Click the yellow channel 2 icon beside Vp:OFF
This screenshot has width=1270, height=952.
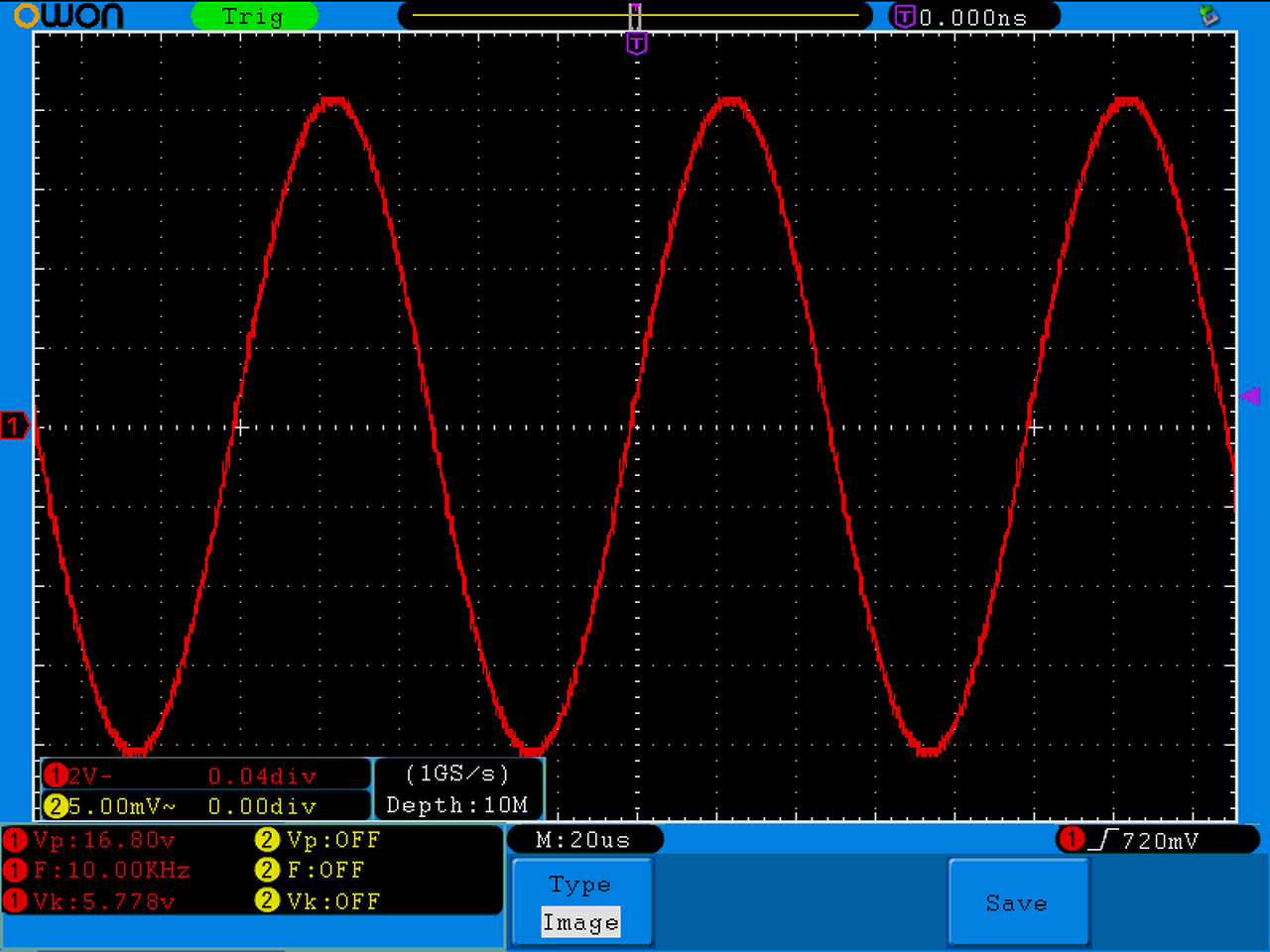(267, 840)
